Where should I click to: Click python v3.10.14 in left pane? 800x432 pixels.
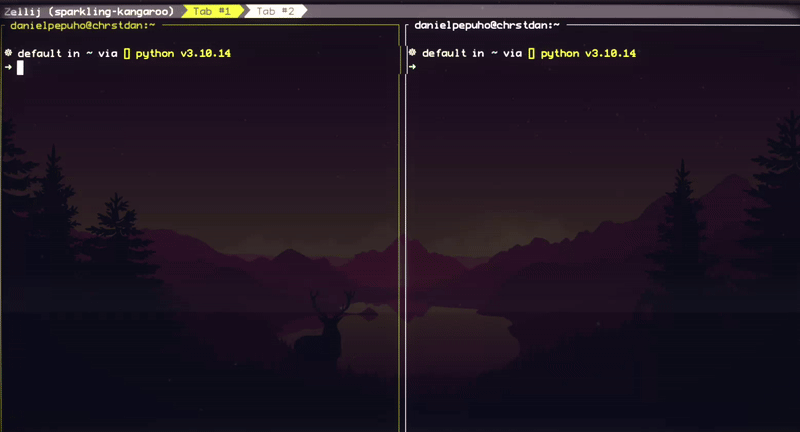tap(183, 53)
